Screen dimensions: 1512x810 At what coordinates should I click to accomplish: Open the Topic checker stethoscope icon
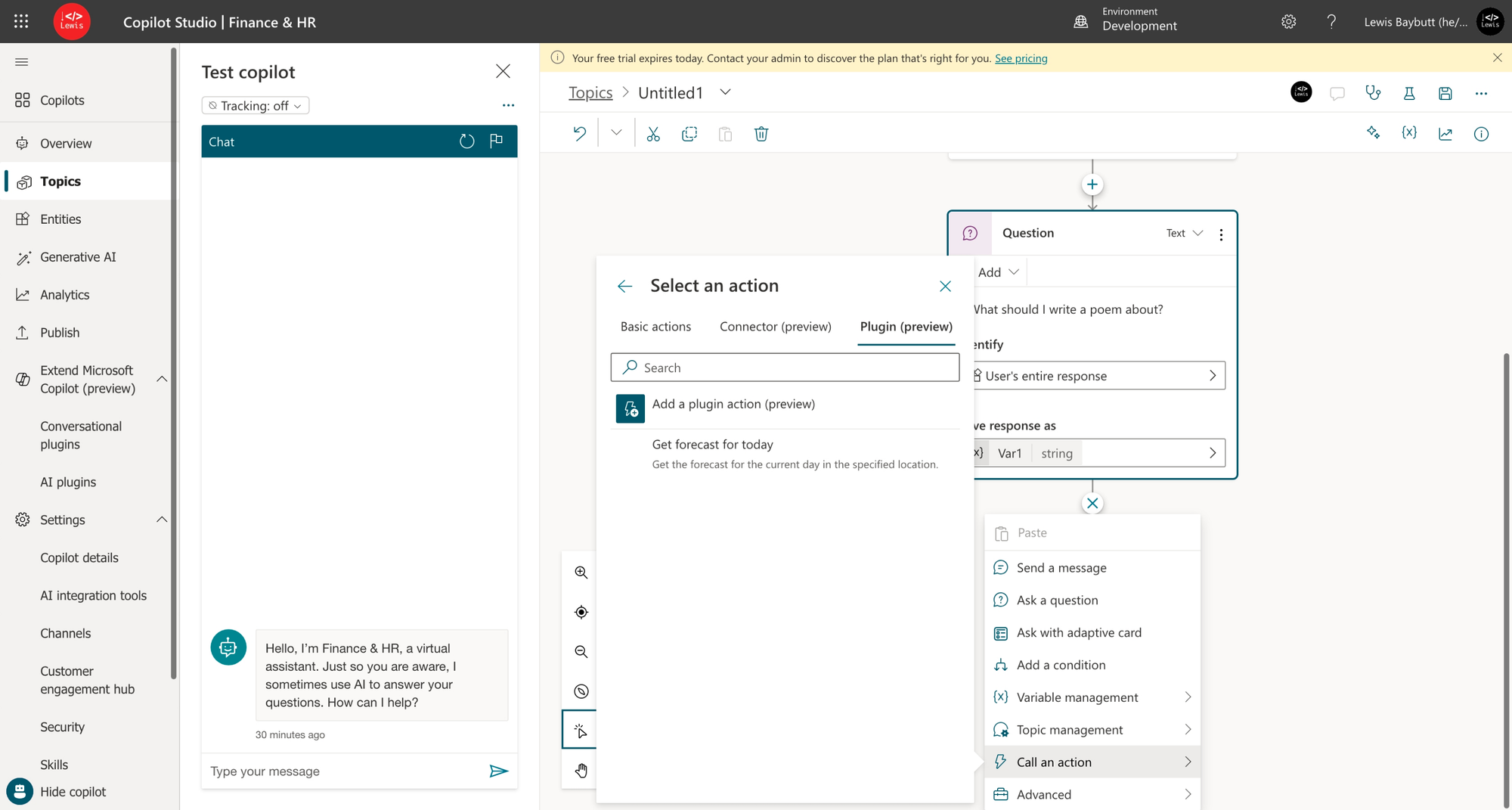[1373, 93]
